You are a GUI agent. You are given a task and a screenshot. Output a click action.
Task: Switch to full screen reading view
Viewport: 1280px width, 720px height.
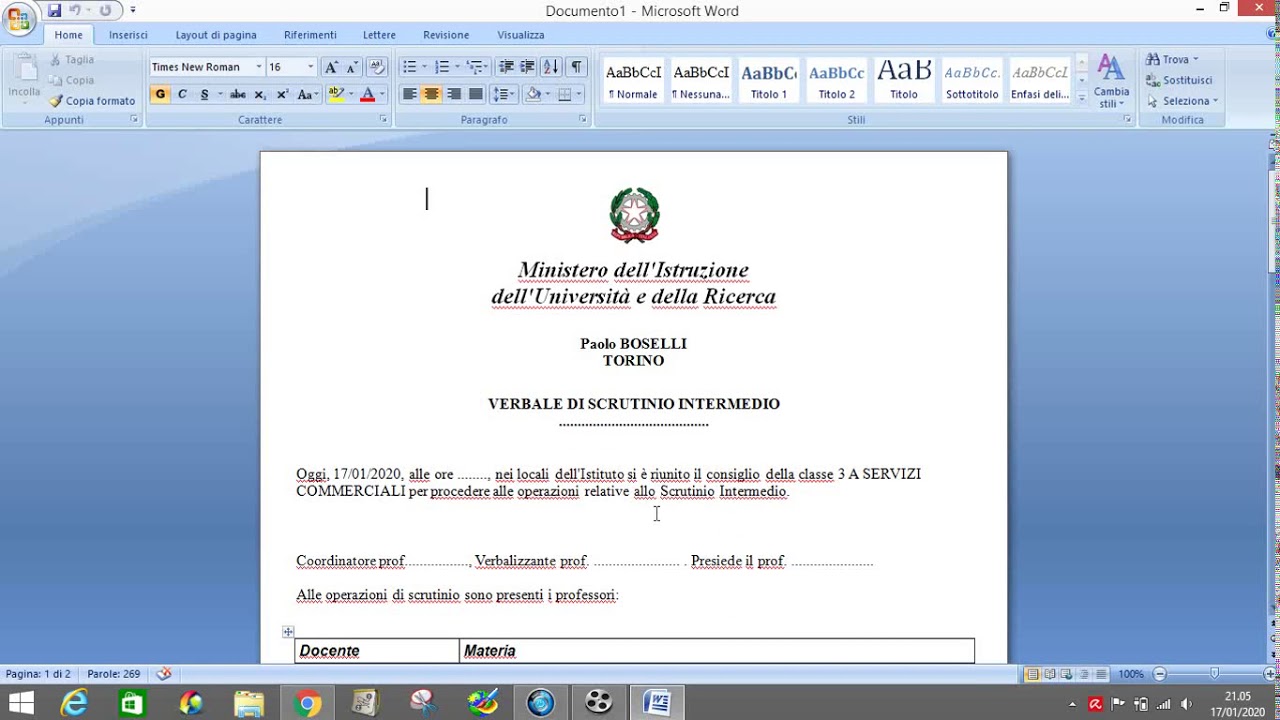(1049, 674)
